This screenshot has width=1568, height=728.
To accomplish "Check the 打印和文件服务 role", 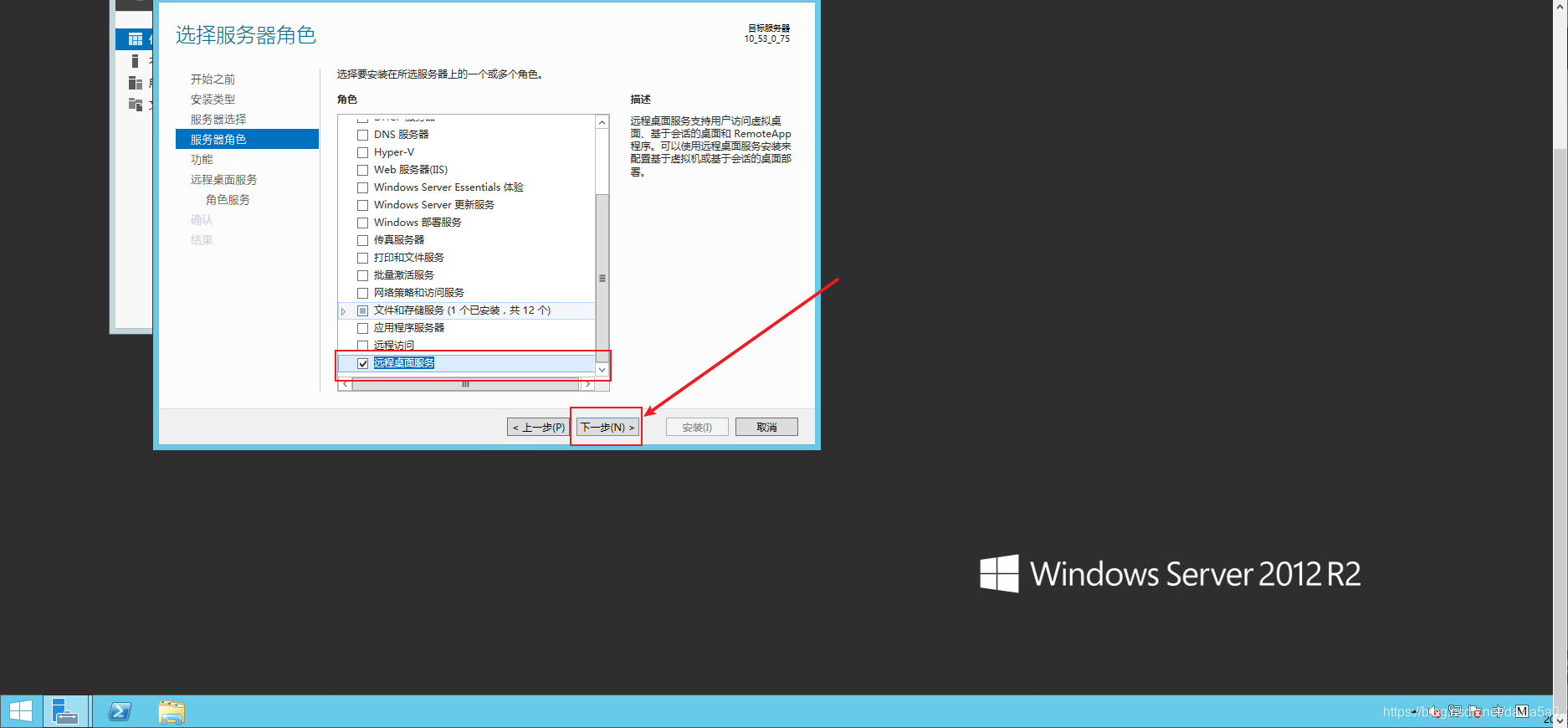I will pyautogui.click(x=362, y=258).
